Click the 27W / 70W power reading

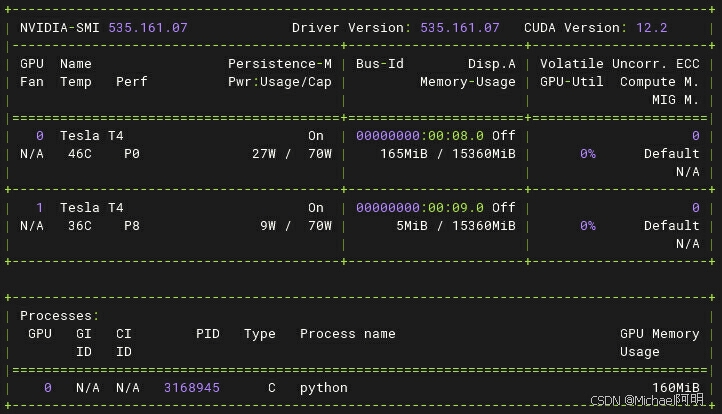click(291, 154)
